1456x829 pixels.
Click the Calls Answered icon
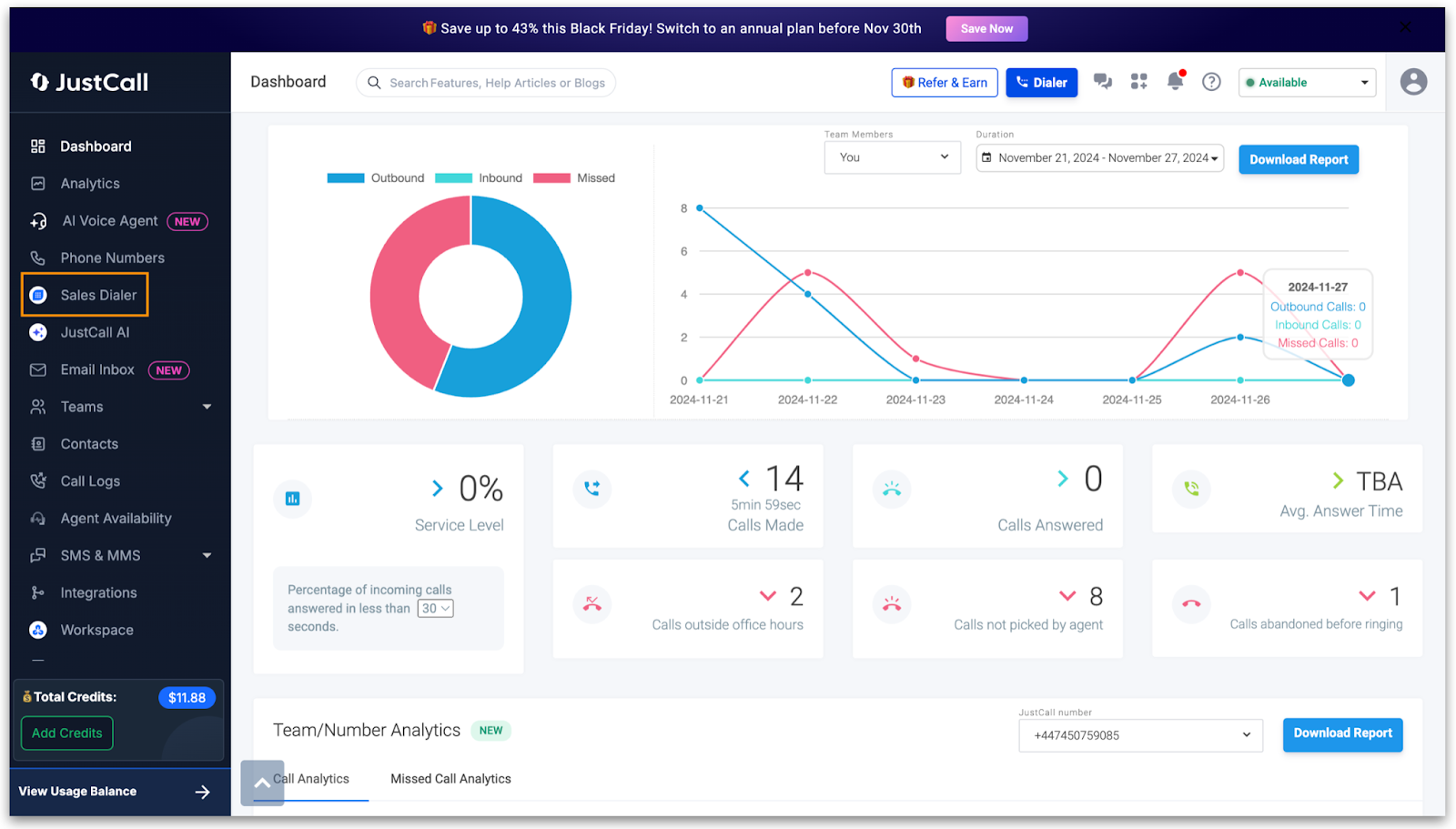click(892, 489)
